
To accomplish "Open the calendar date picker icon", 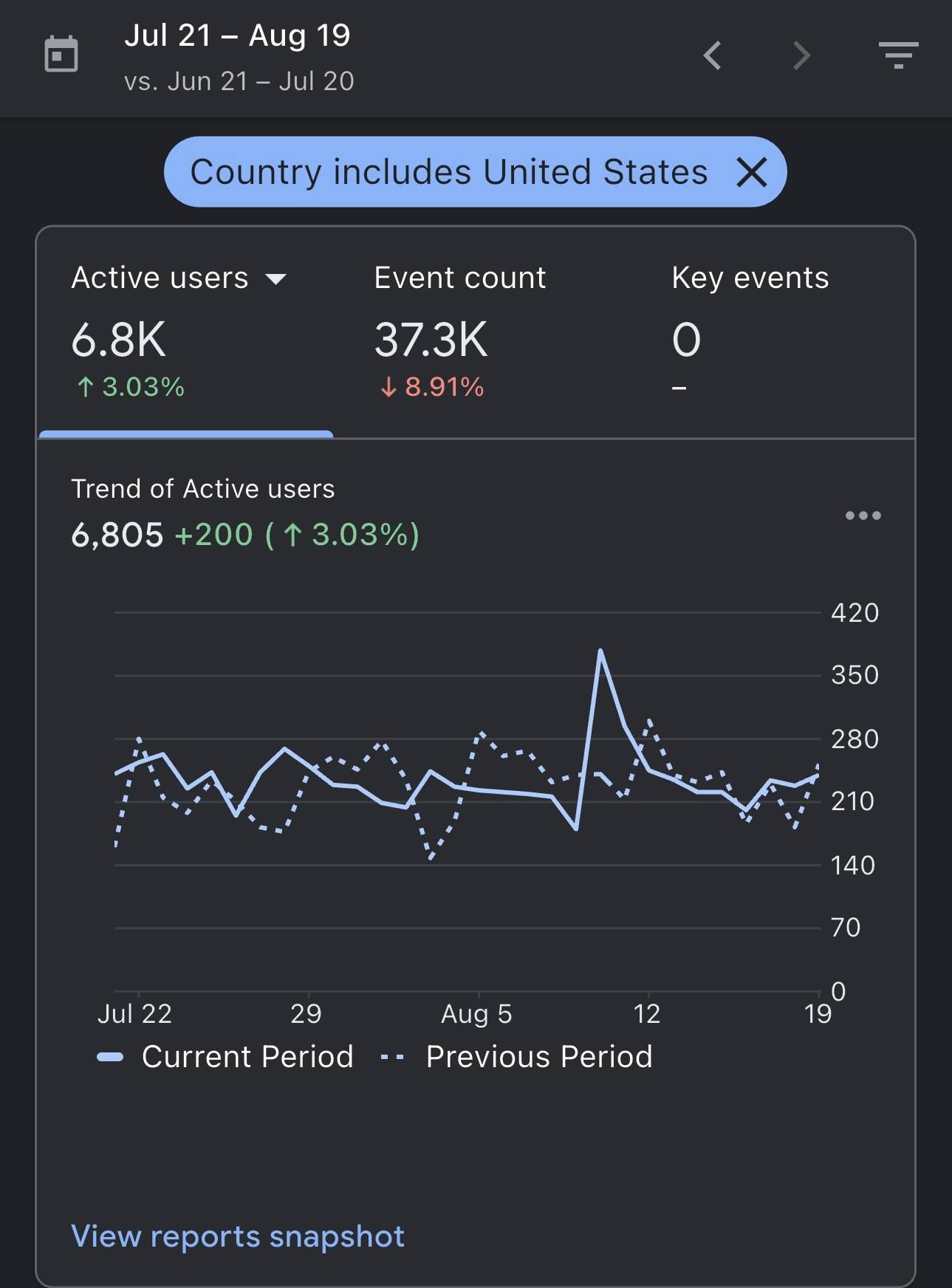I will click(x=61, y=55).
